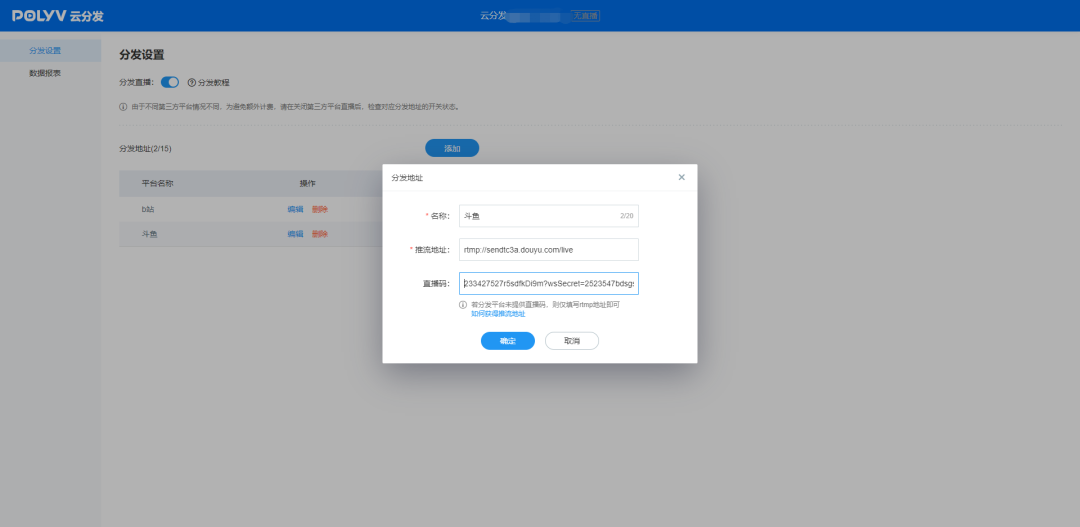This screenshot has height=527, width=1080.
Task: Open the 如何获得推流地址 link
Action: (498, 314)
